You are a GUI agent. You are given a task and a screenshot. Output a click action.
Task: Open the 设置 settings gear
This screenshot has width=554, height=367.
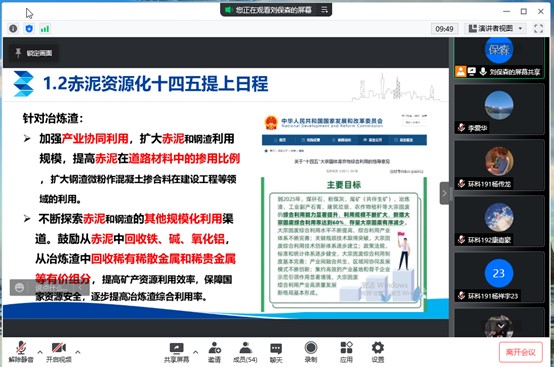click(378, 353)
